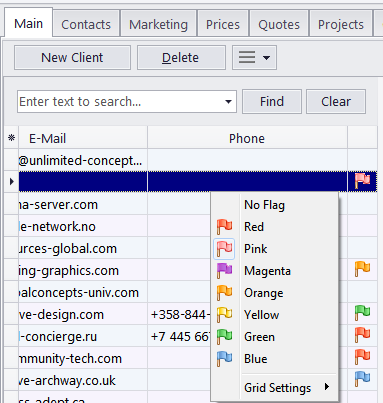Image resolution: width=383 pixels, height=403 pixels.
Task: Click the magenta flag icon in menu
Action: point(224,271)
